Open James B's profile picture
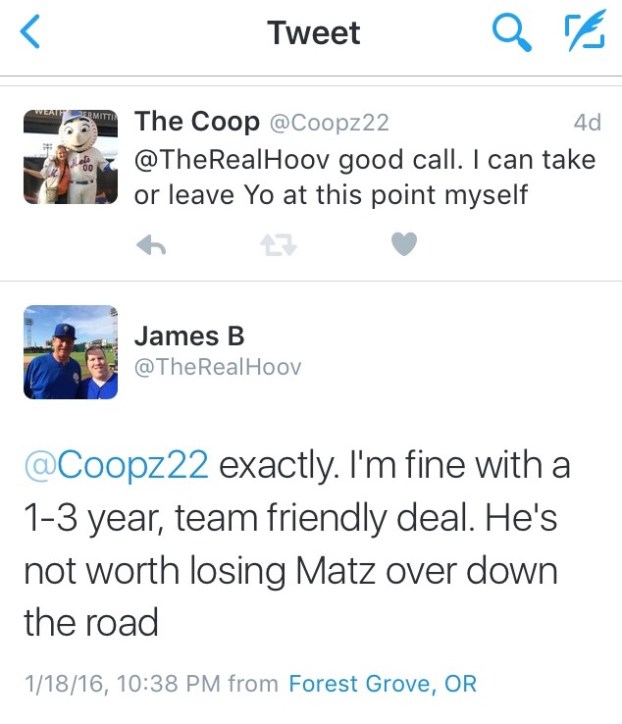Image resolution: width=622 pixels, height=724 pixels. [x=71, y=352]
